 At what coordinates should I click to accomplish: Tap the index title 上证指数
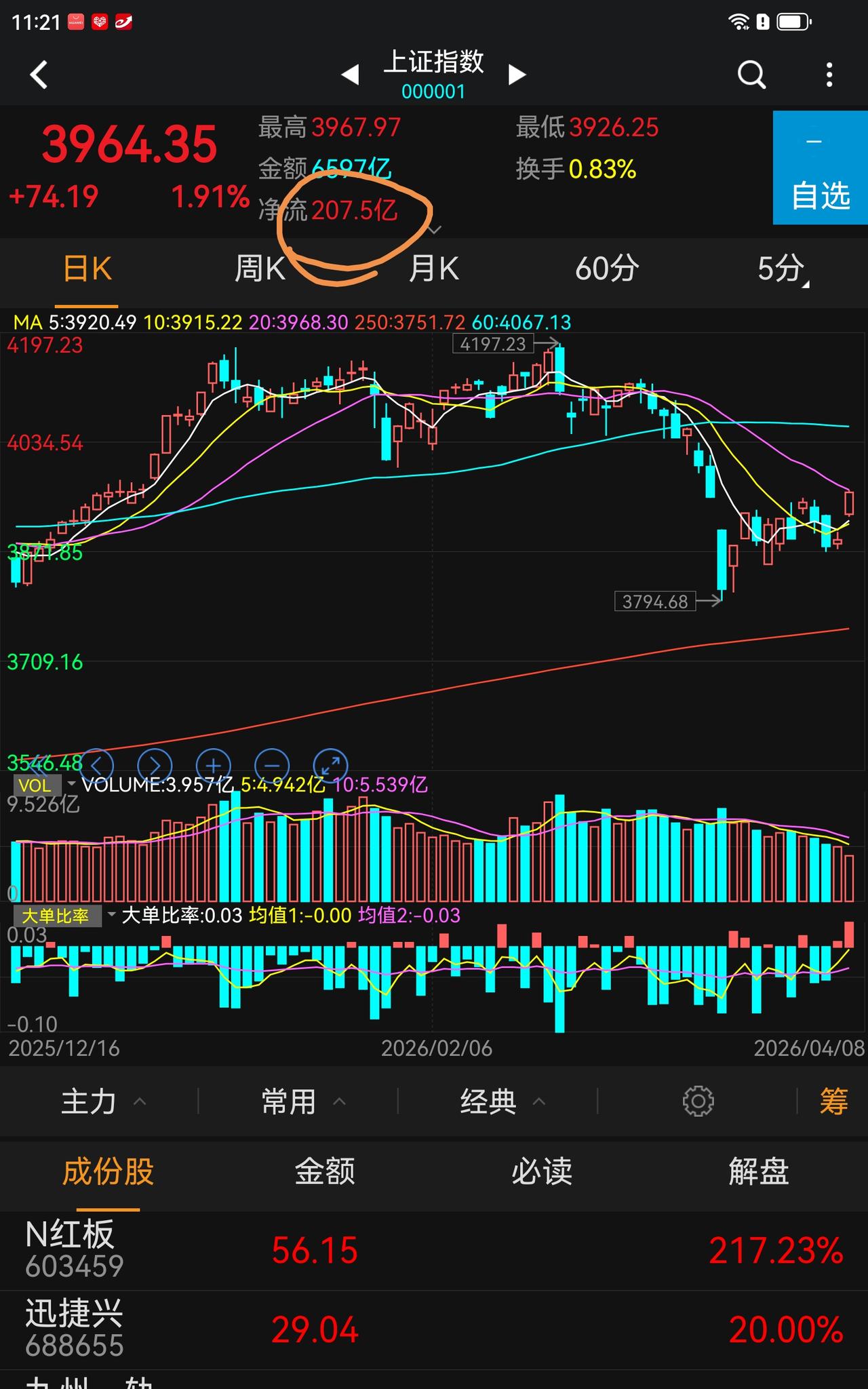[434, 62]
